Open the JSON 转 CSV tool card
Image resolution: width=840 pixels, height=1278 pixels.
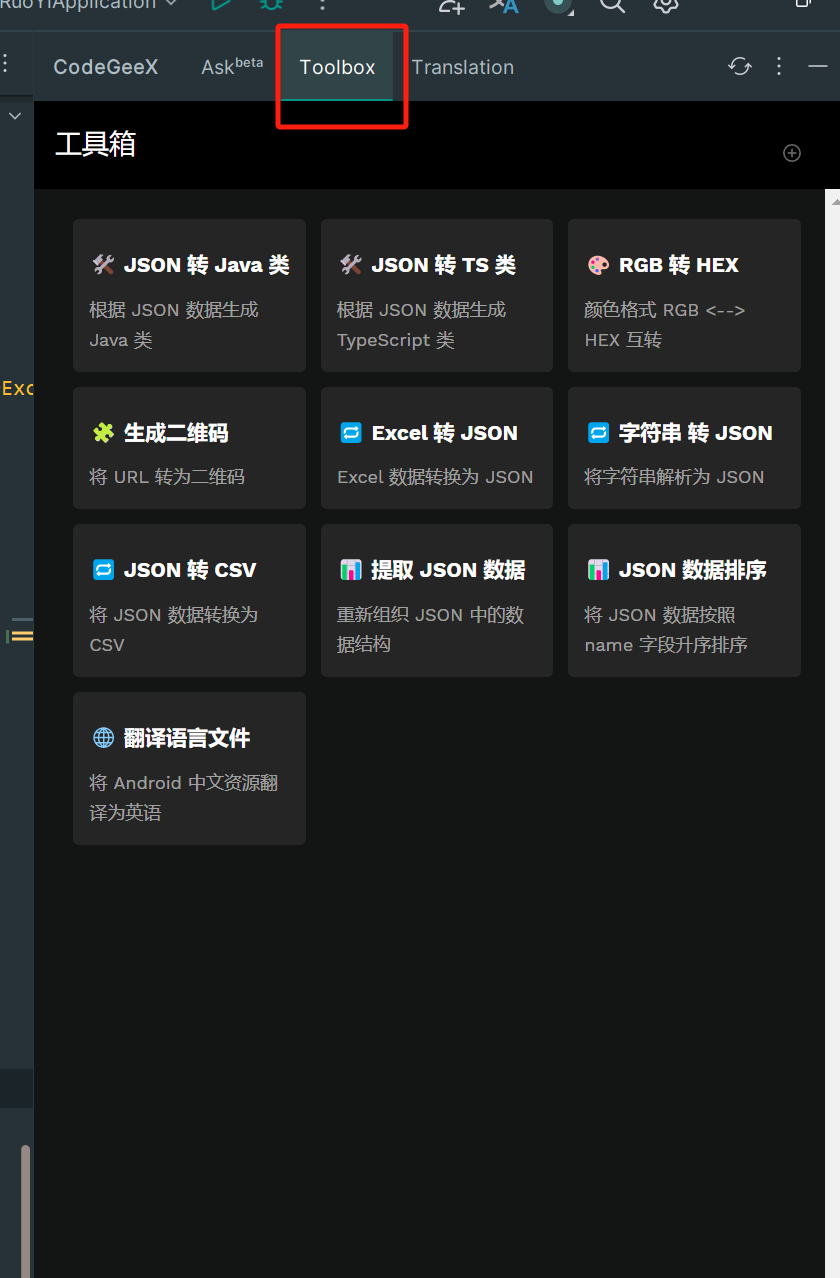click(190, 600)
